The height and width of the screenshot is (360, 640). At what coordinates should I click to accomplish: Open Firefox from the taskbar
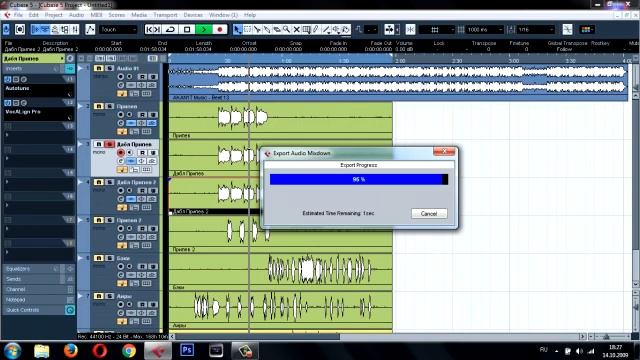71,351
